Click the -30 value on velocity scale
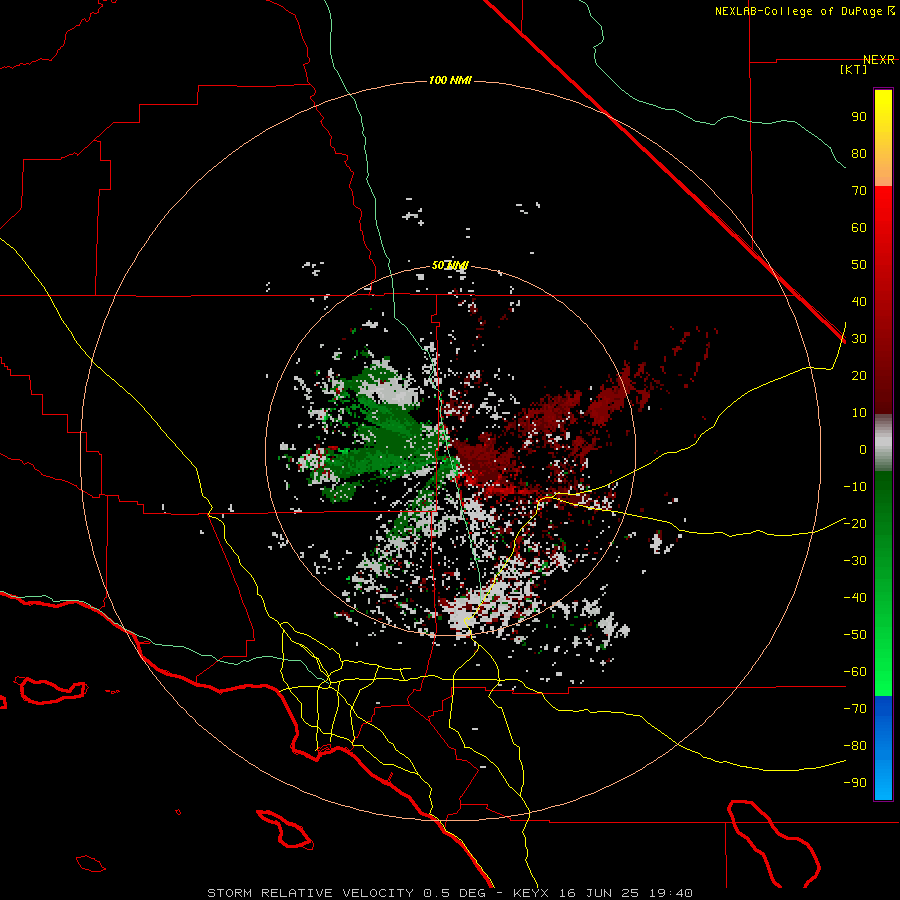 (855, 561)
